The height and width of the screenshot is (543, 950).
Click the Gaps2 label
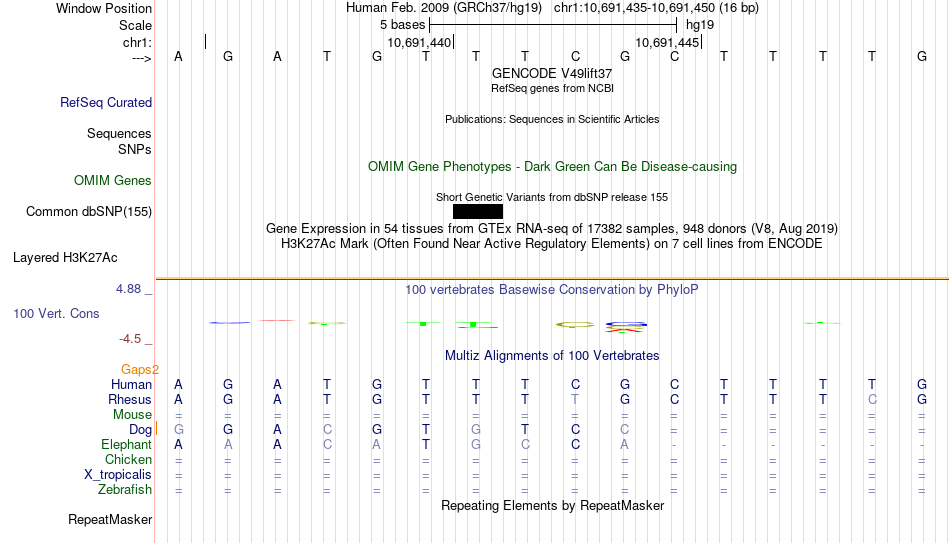140,369
